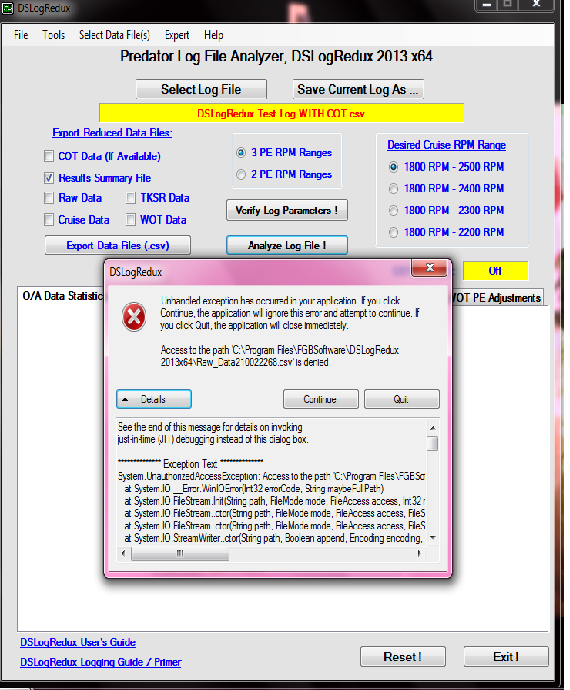
Task: Click Verify Log Parameters button
Action: [x=287, y=210]
